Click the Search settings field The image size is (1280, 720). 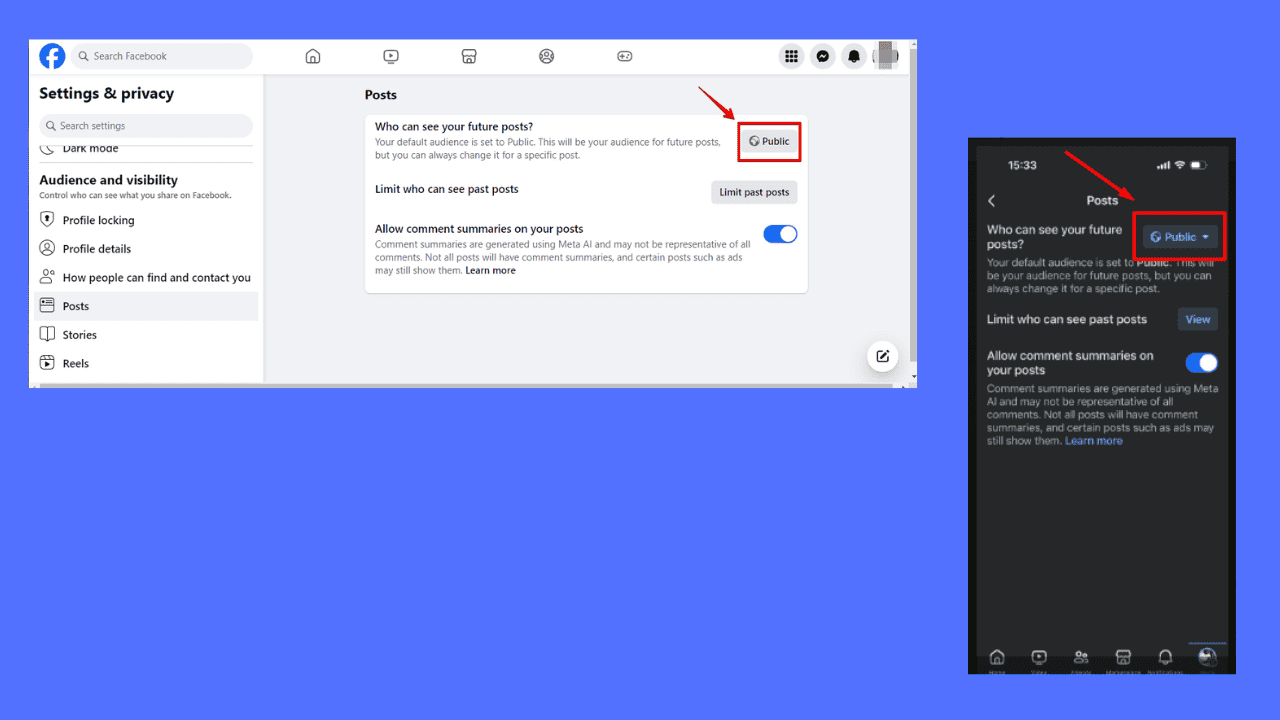(146, 126)
